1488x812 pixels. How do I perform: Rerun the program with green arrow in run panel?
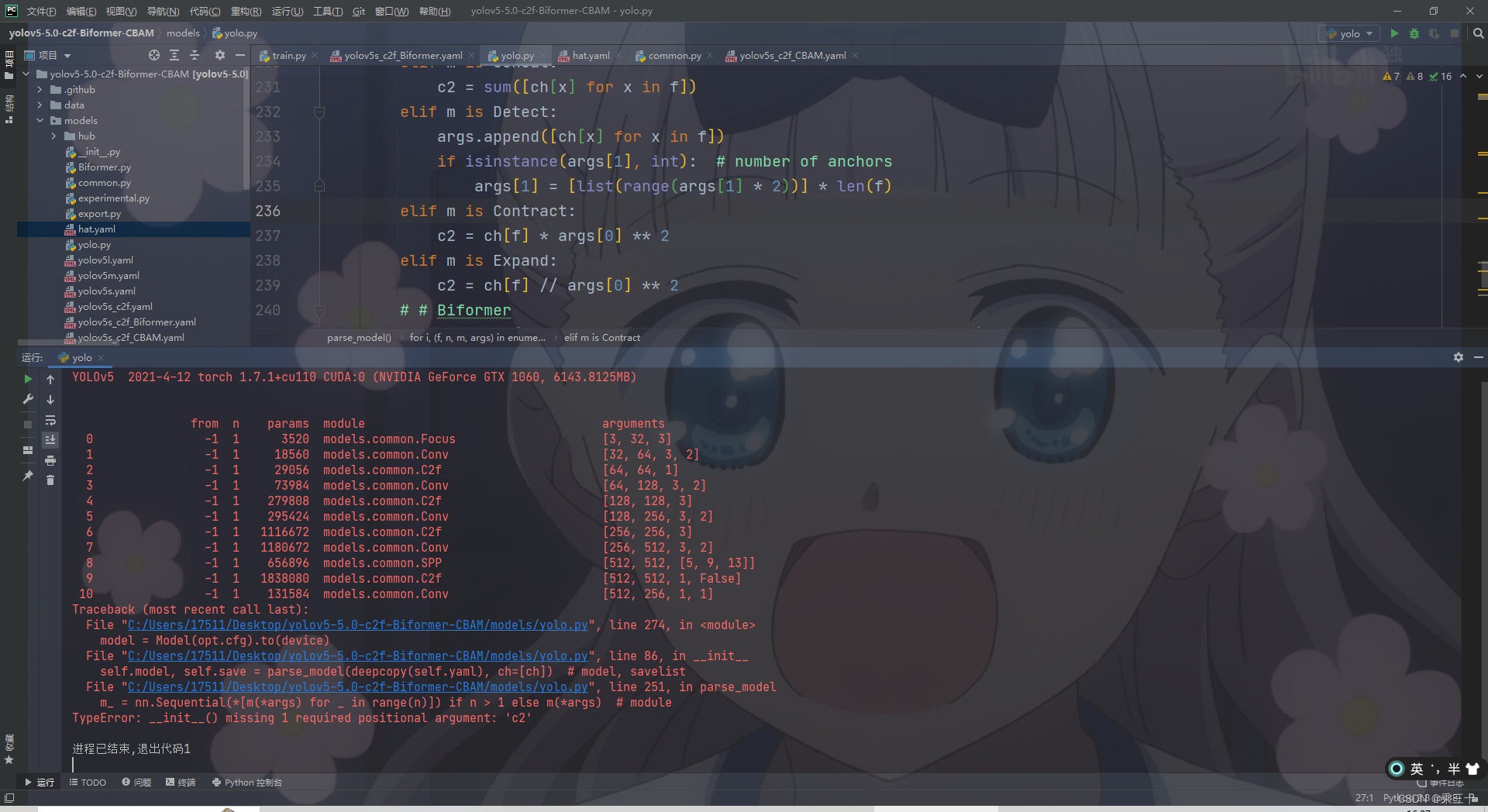pos(28,380)
